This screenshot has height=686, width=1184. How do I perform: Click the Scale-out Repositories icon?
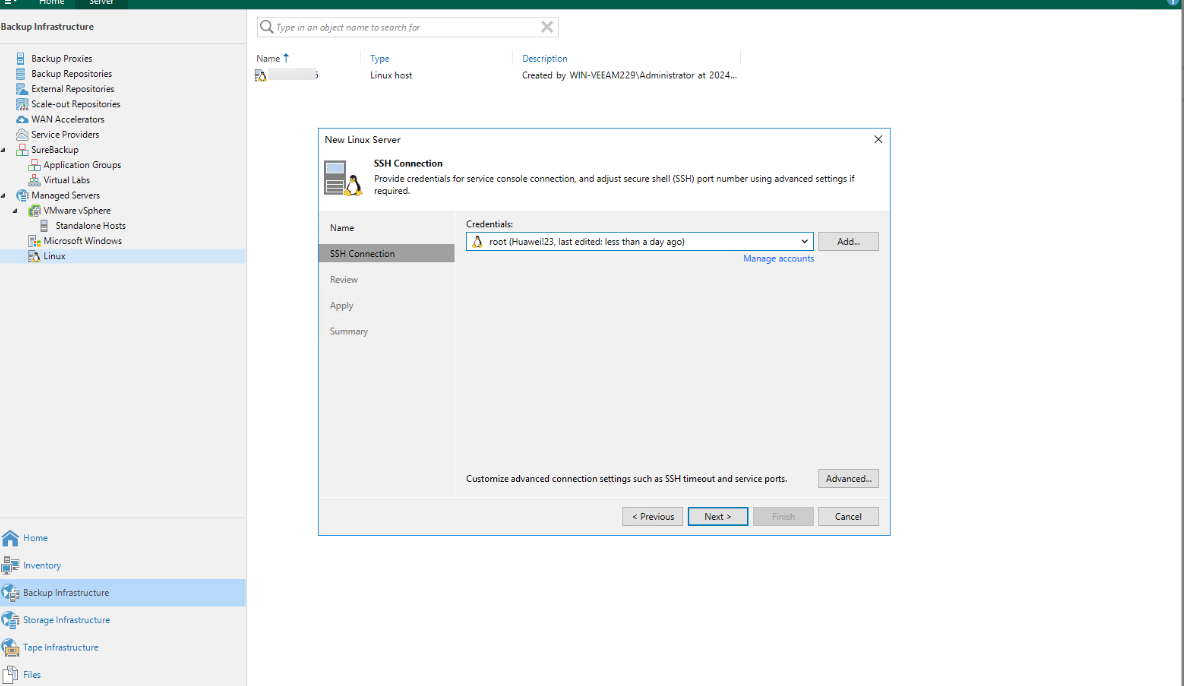click(x=21, y=104)
